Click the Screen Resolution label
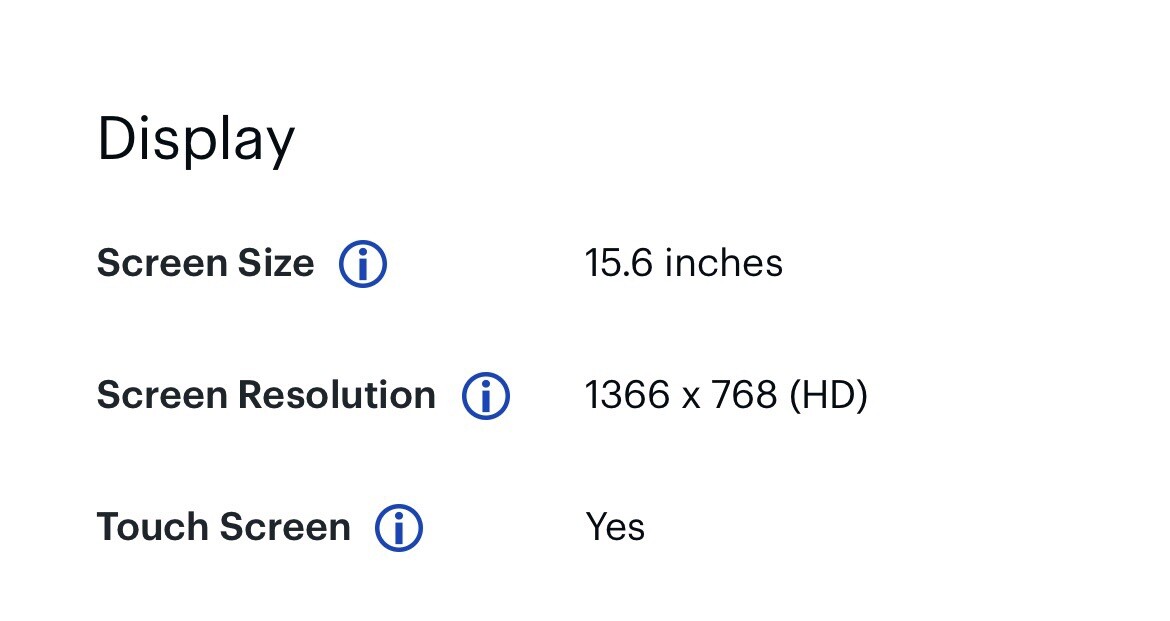Viewport: 1170px width, 621px height. point(266,395)
